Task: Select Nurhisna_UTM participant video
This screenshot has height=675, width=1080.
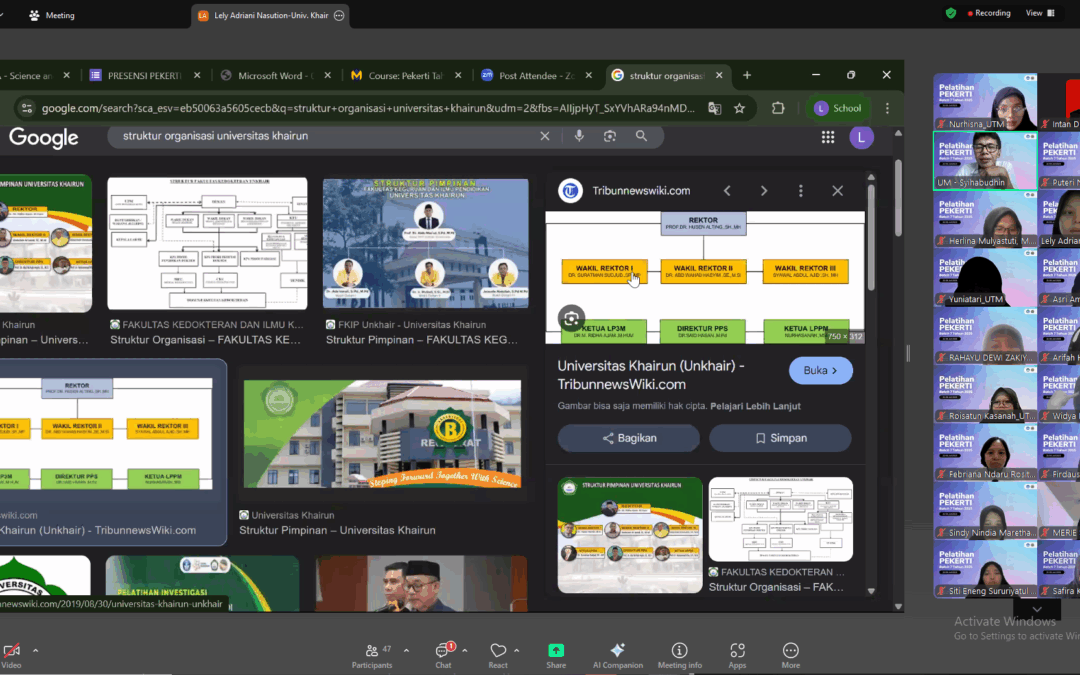Action: [x=985, y=101]
